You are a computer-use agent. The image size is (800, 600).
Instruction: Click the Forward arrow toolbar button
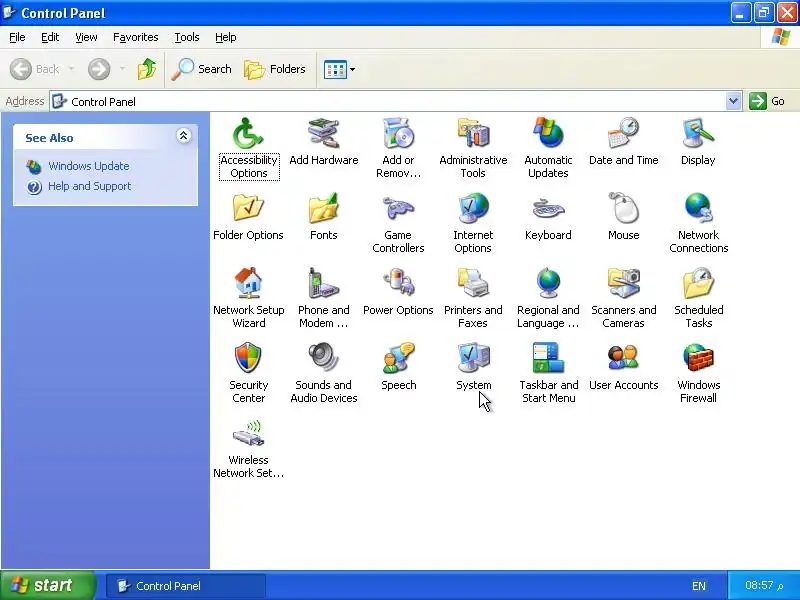point(99,69)
